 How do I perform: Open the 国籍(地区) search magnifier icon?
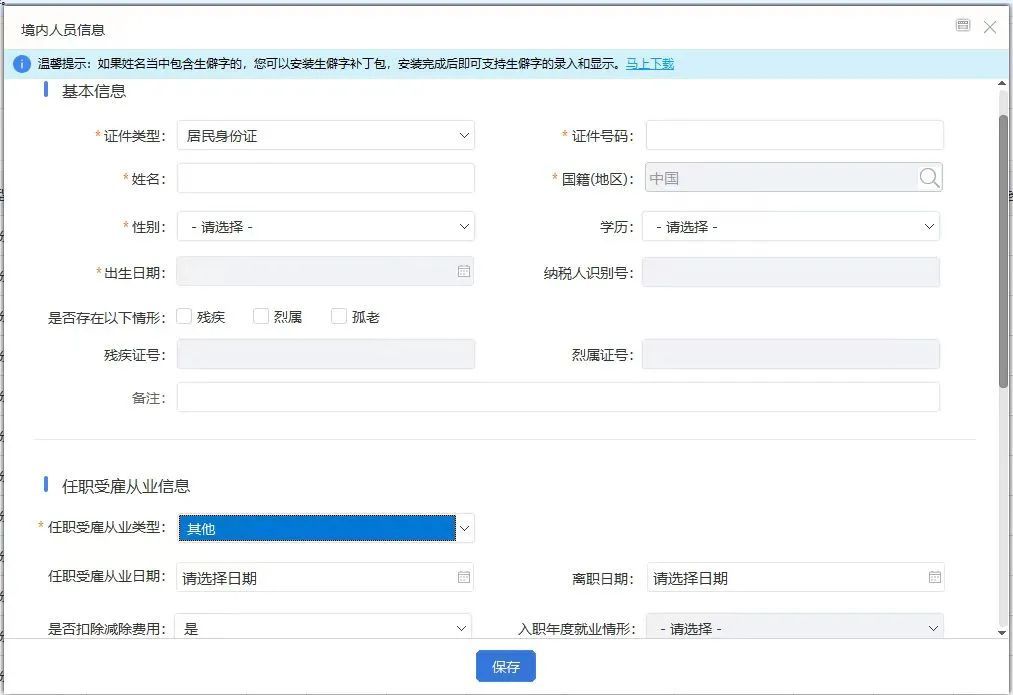(929, 178)
